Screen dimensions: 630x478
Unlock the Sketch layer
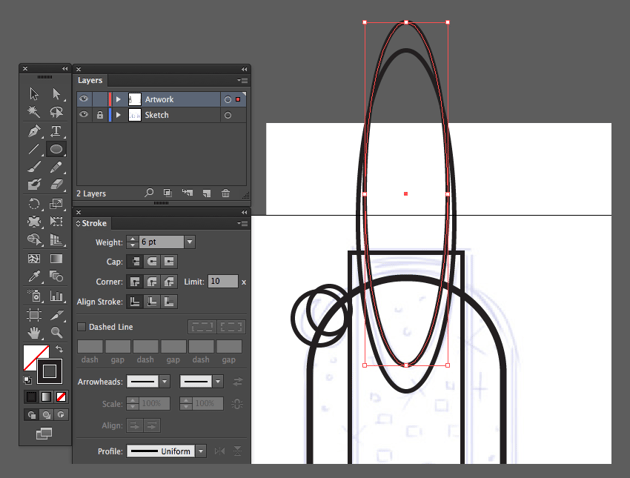100,115
